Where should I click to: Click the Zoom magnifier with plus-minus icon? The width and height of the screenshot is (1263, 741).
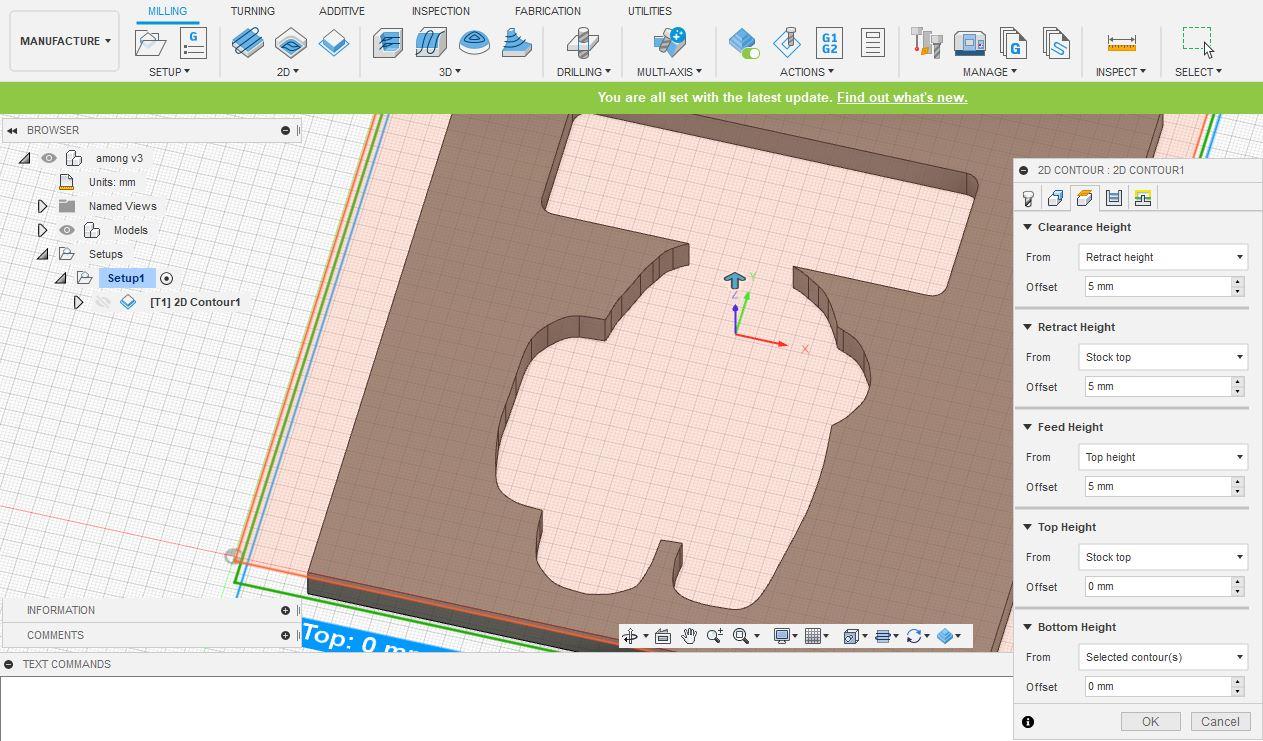[714, 636]
